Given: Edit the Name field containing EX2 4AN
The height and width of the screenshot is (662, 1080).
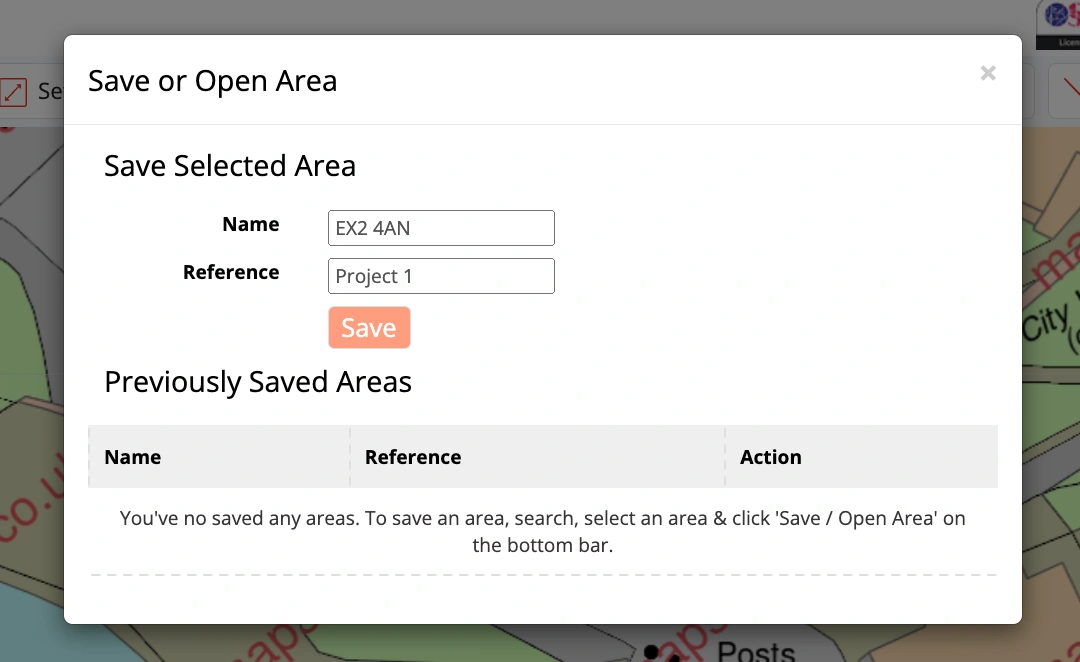Looking at the screenshot, I should coord(441,228).
